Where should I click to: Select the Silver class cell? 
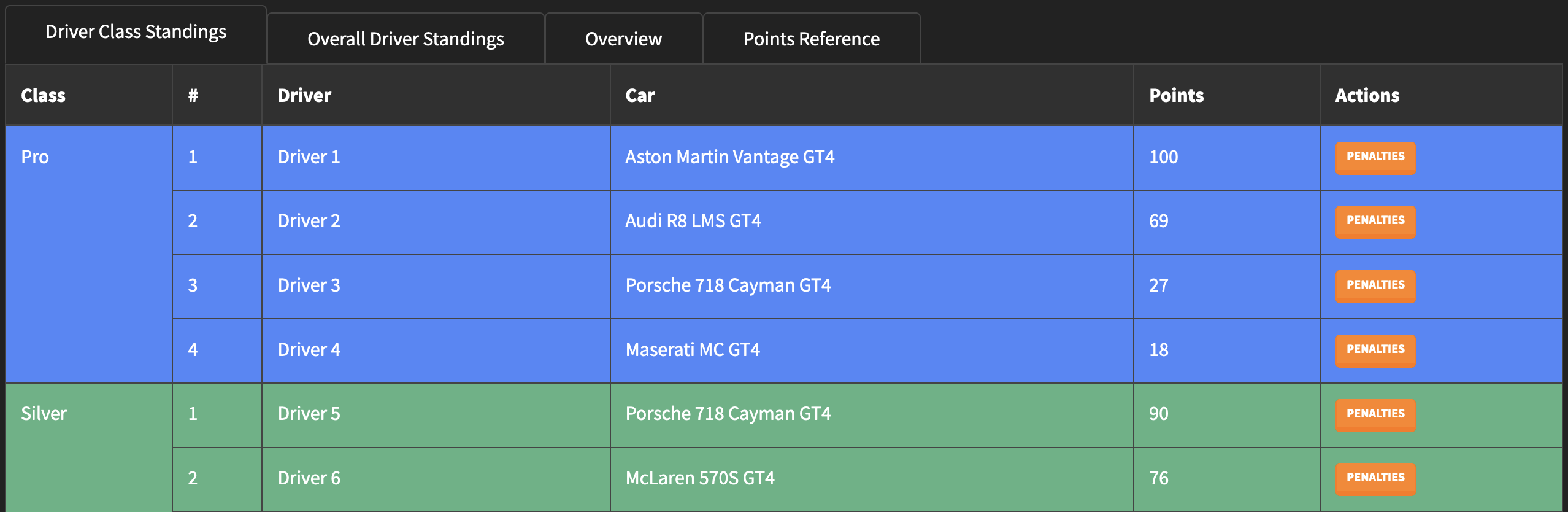pyautogui.click(x=44, y=414)
